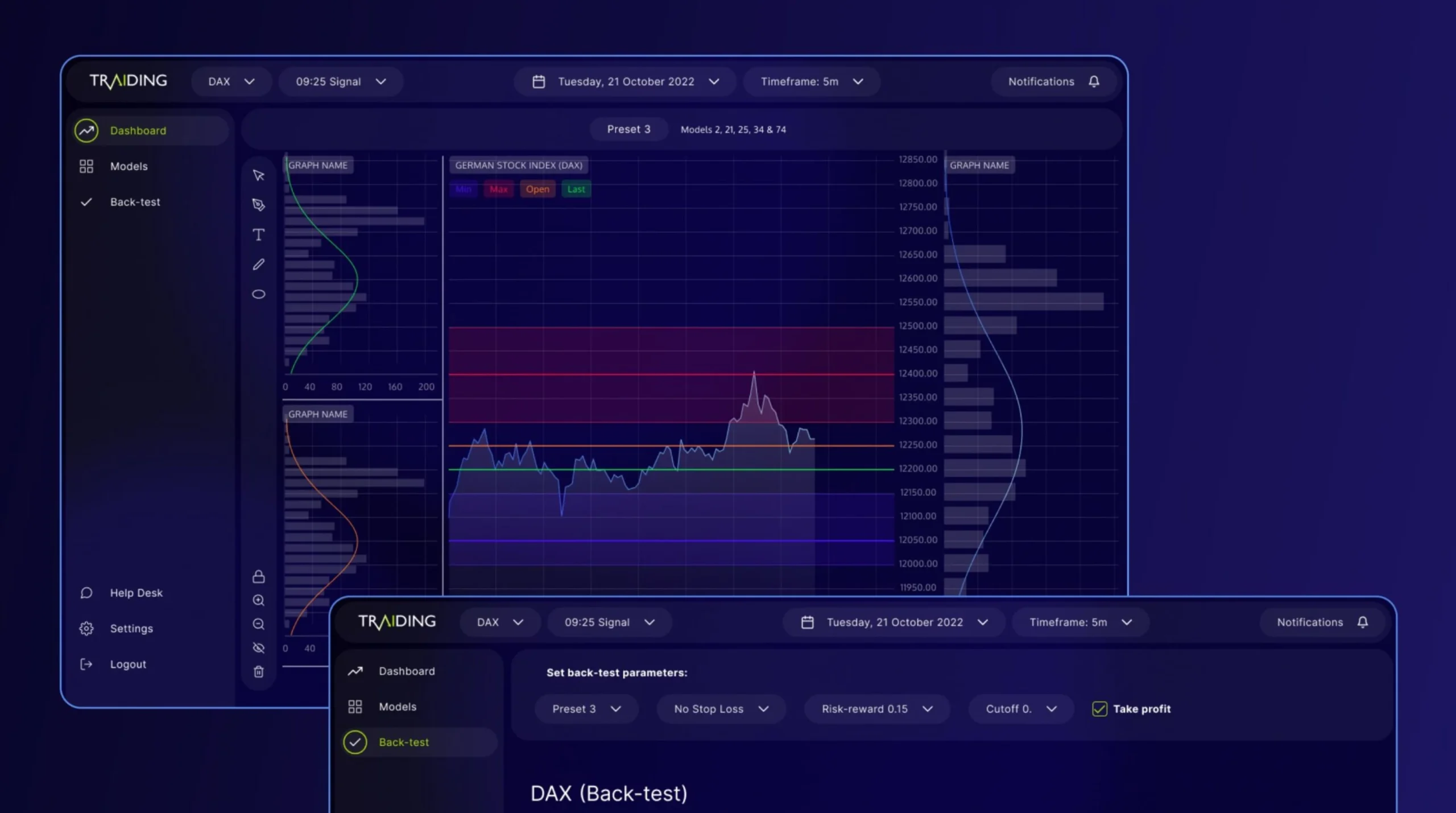Screen dimensions: 1456x813
Task: Click the GERMAN STOCK INDEX (DAX) chart label
Action: pyautogui.click(x=519, y=165)
